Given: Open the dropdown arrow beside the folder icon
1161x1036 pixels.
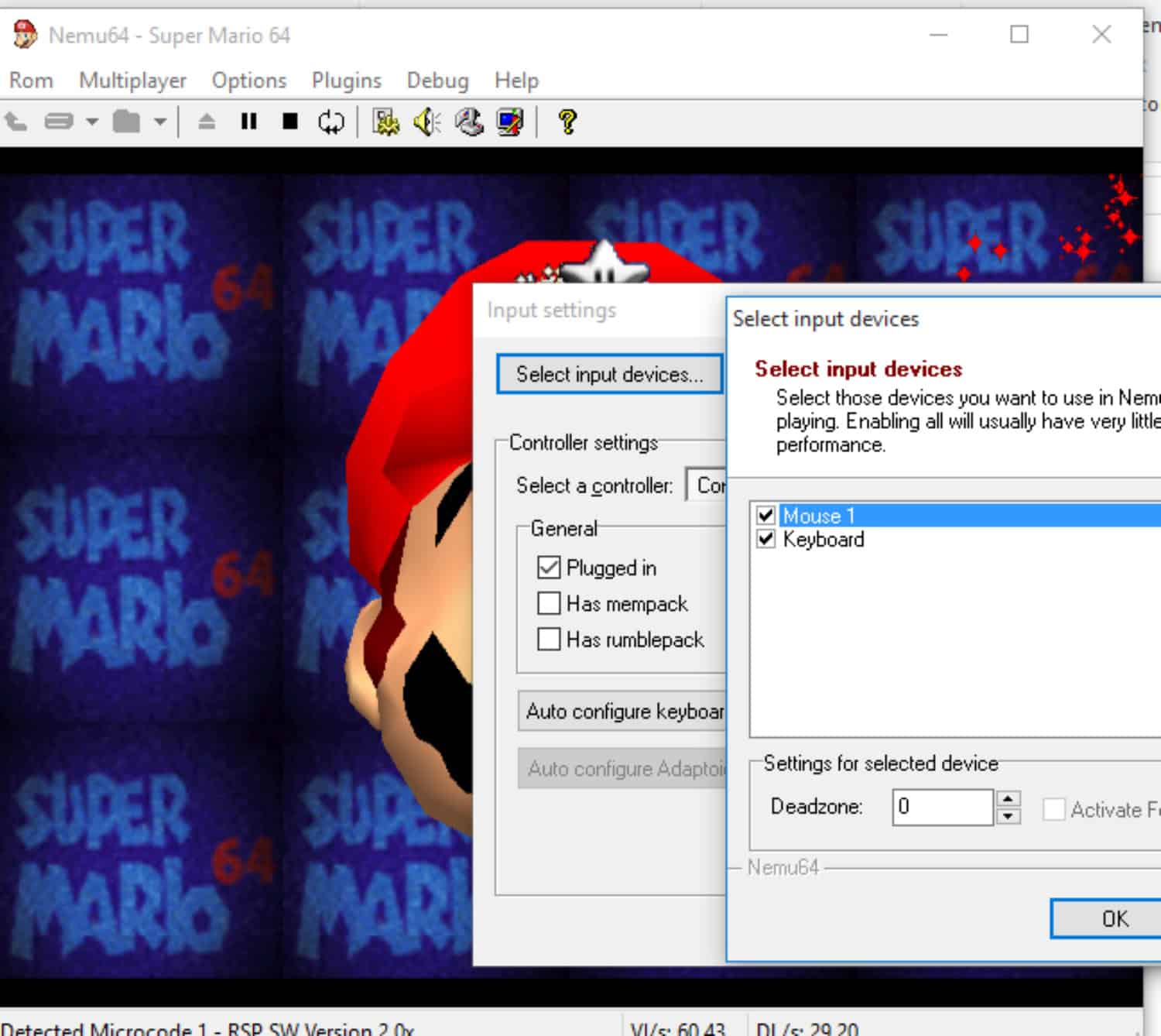Looking at the screenshot, I should (160, 122).
